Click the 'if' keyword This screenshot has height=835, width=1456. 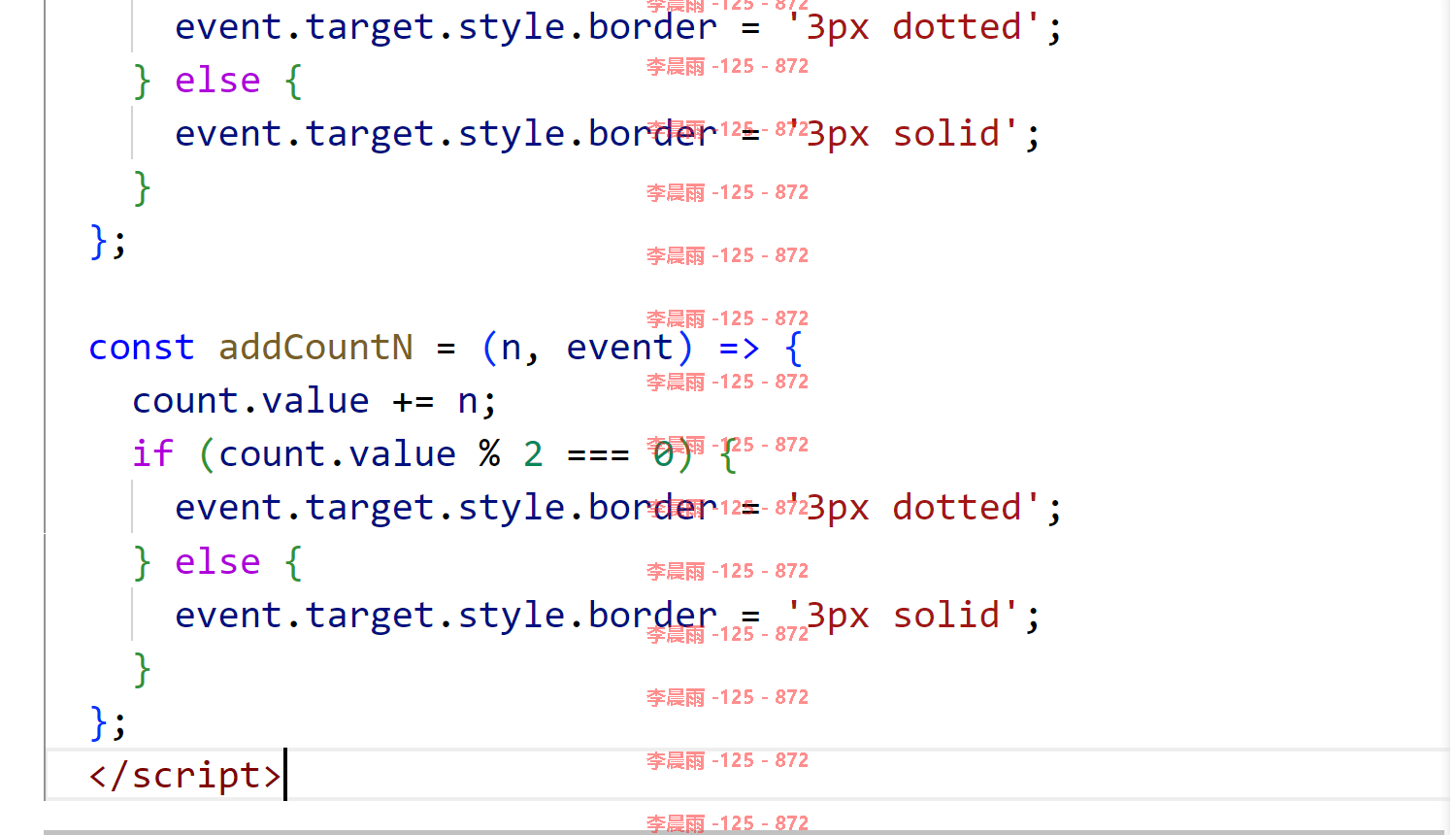click(x=152, y=453)
